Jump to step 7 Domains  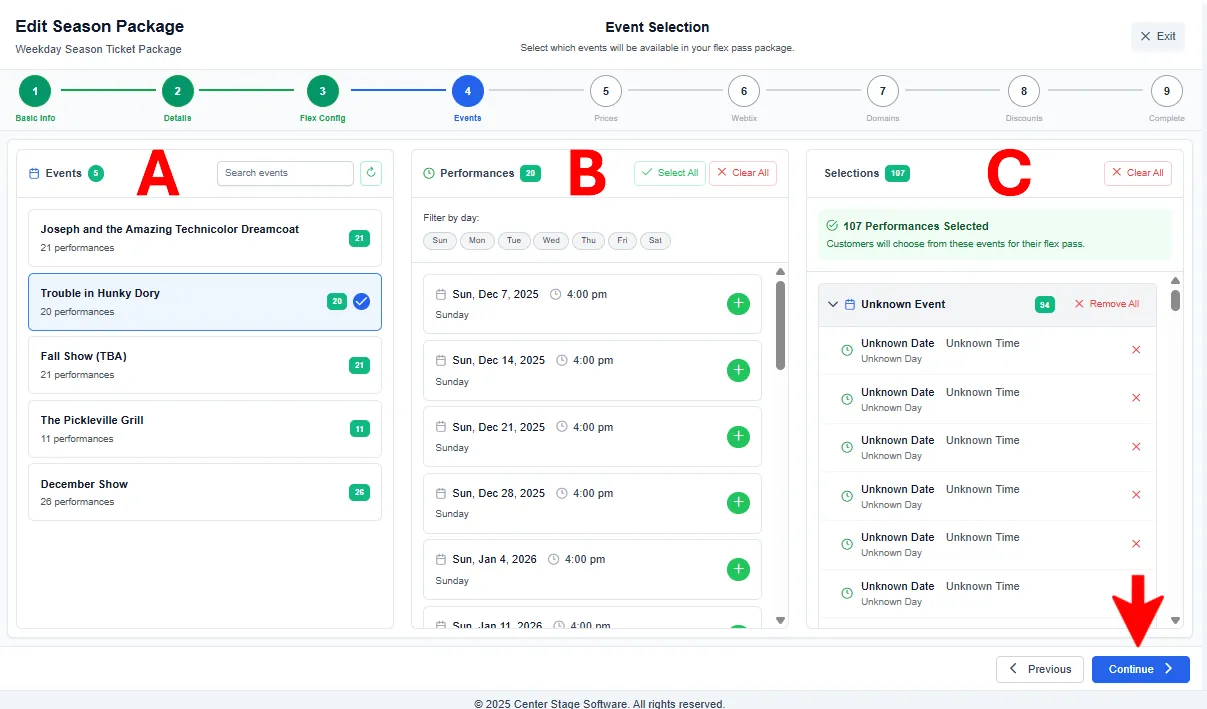tap(882, 92)
